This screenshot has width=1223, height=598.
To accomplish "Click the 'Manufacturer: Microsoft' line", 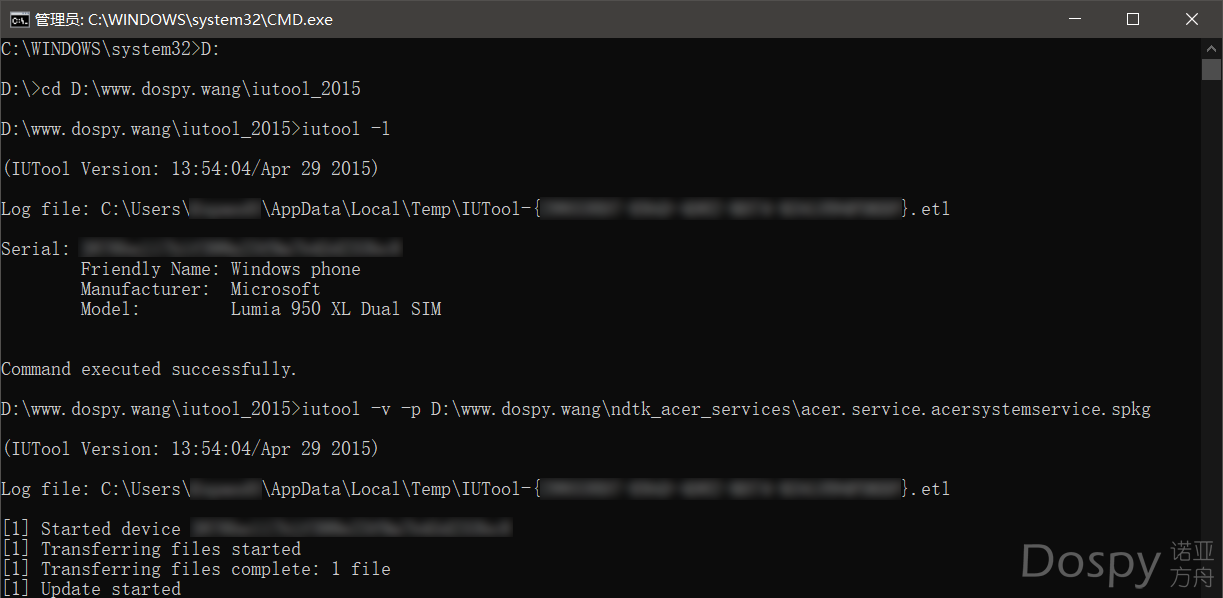I will 200,289.
